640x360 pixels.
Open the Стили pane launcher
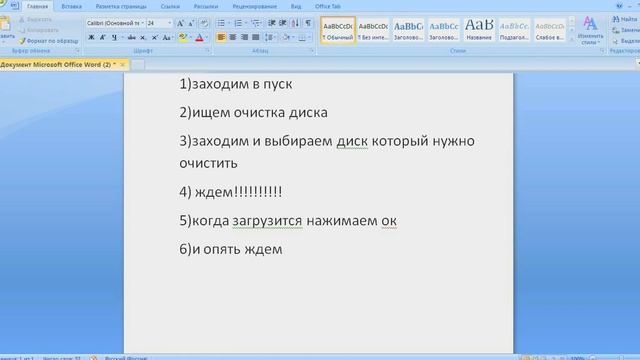click(x=602, y=51)
